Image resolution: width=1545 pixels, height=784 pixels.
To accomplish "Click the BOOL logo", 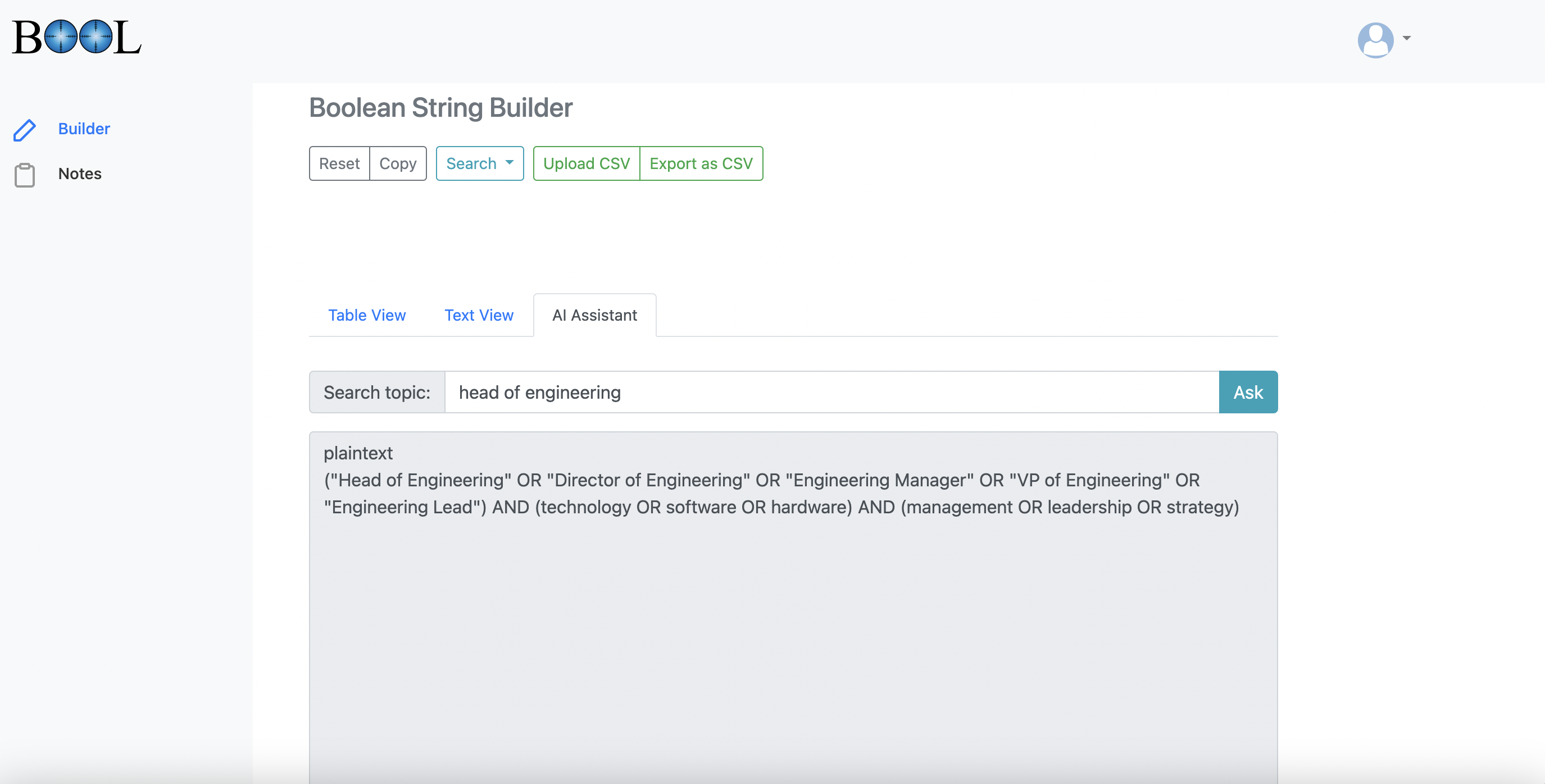I will click(77, 37).
